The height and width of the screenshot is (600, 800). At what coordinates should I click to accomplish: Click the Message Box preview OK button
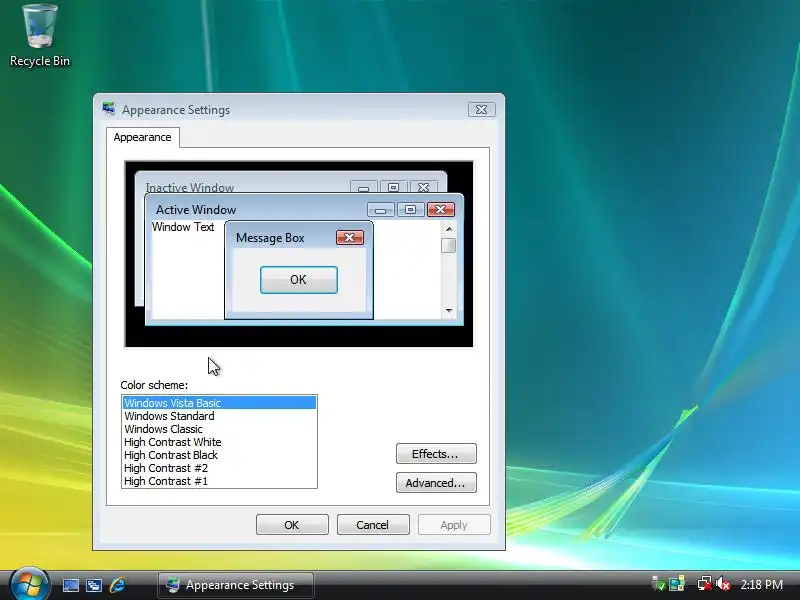coord(298,280)
